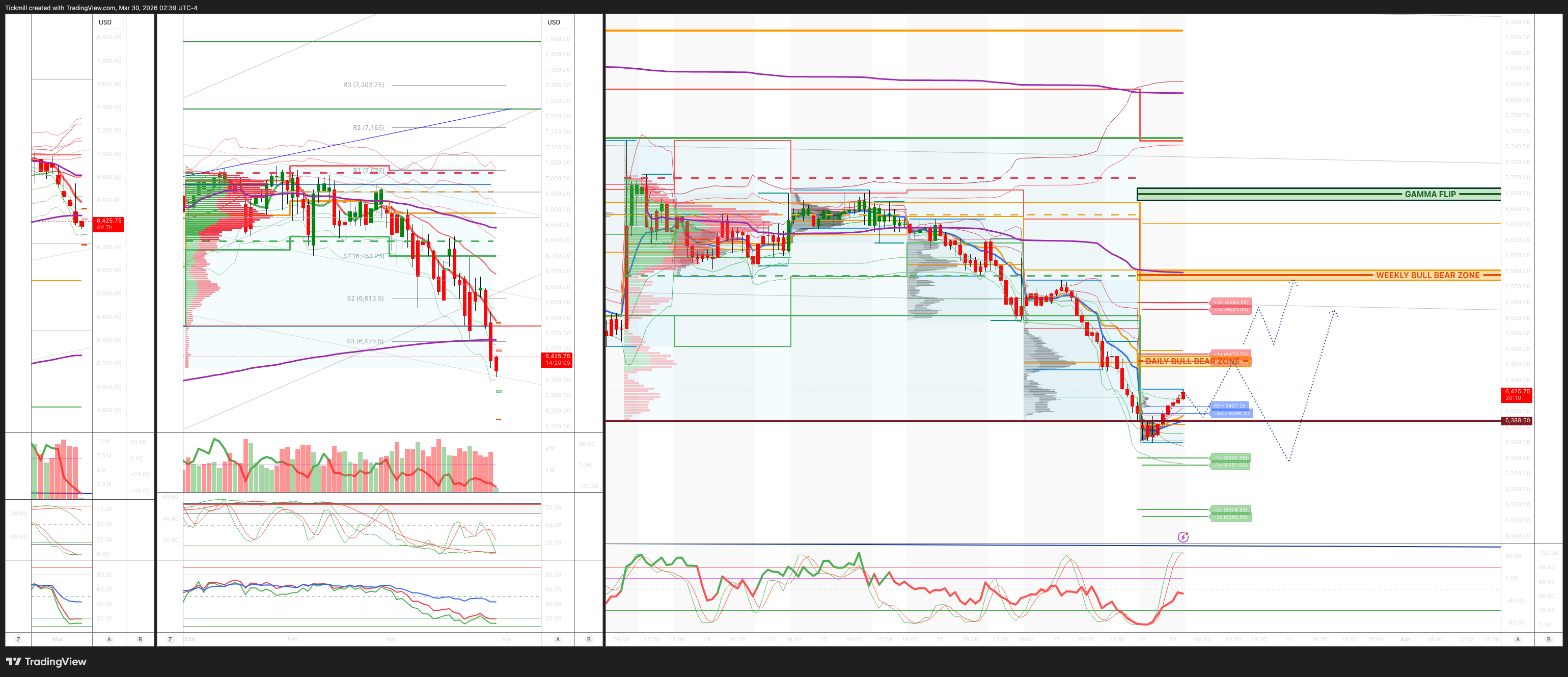Open the USD currency dropdown in the leftmost pane
Viewport: 1568px width, 677px height.
(x=105, y=22)
